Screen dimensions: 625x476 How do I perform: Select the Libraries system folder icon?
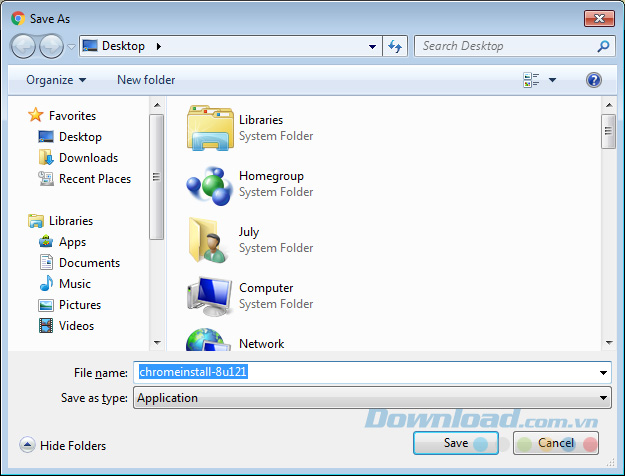click(209, 128)
